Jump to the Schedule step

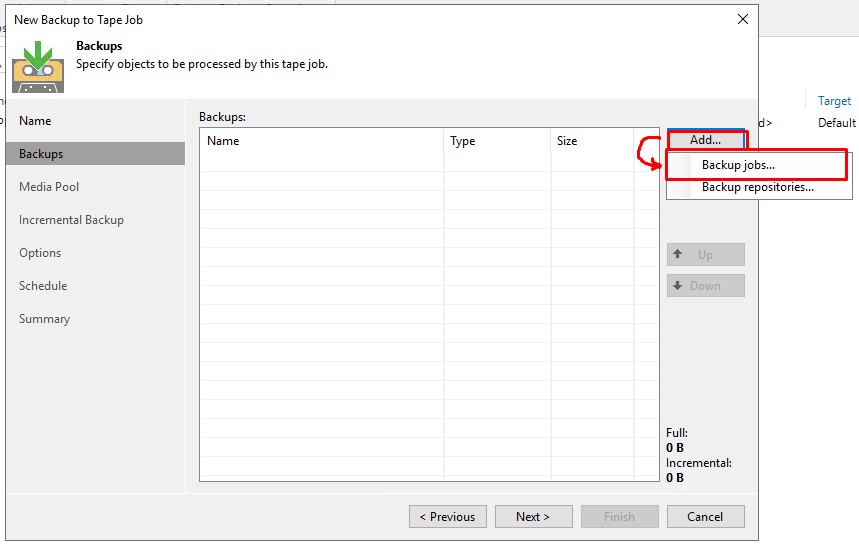(x=43, y=286)
